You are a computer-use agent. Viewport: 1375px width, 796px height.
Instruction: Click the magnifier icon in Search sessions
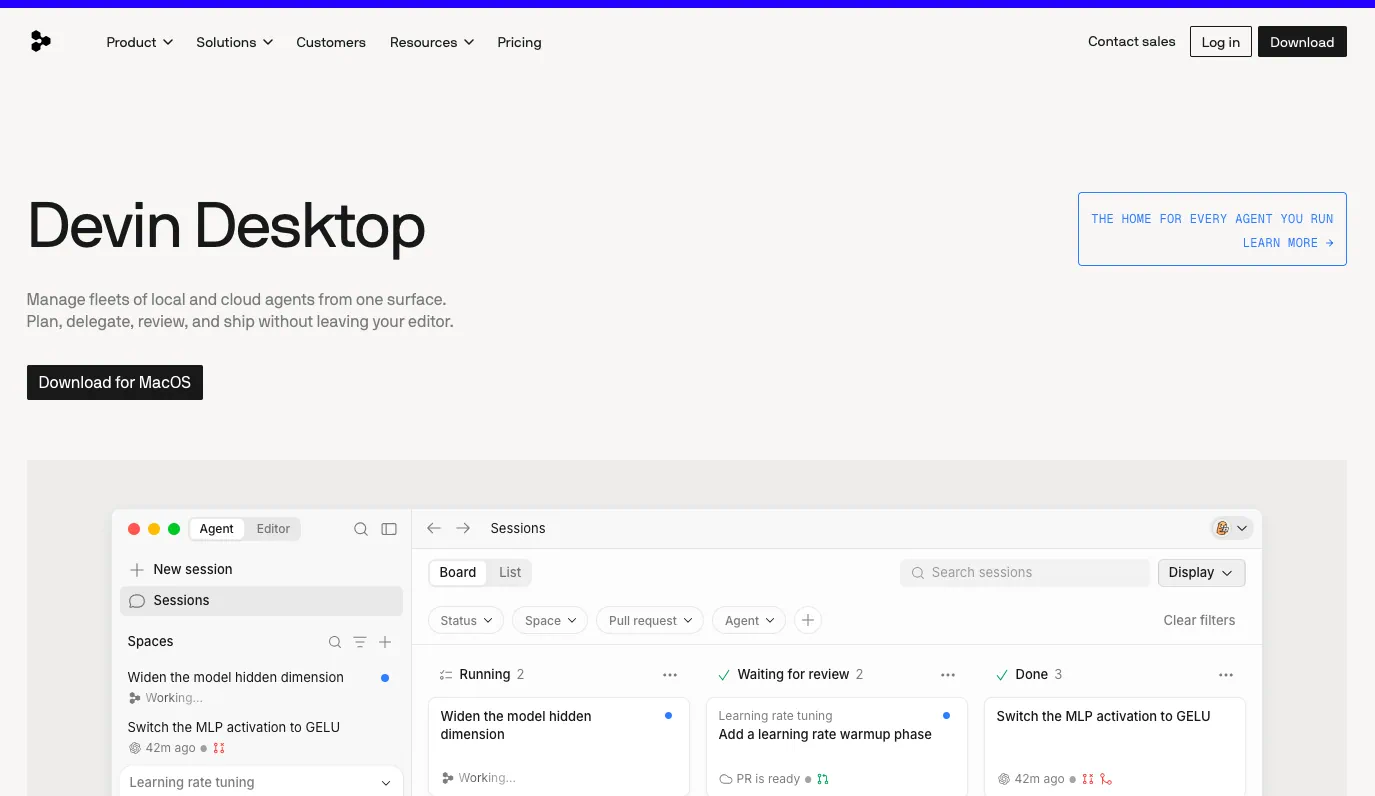[x=918, y=573]
